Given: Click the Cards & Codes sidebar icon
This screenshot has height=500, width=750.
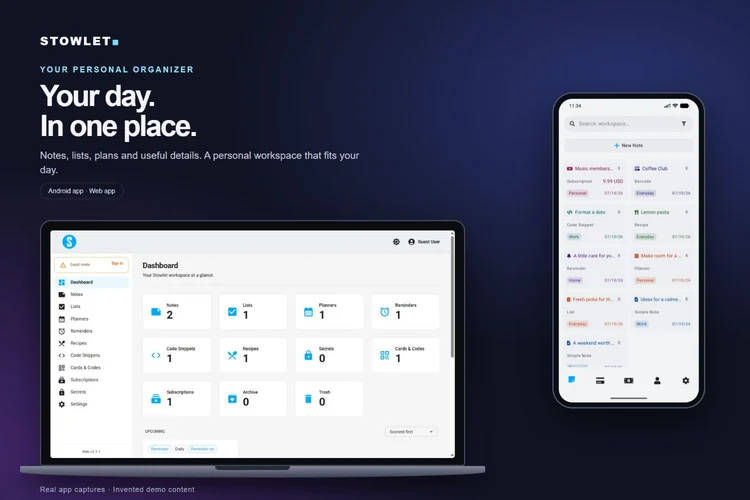Looking at the screenshot, I should (62, 367).
